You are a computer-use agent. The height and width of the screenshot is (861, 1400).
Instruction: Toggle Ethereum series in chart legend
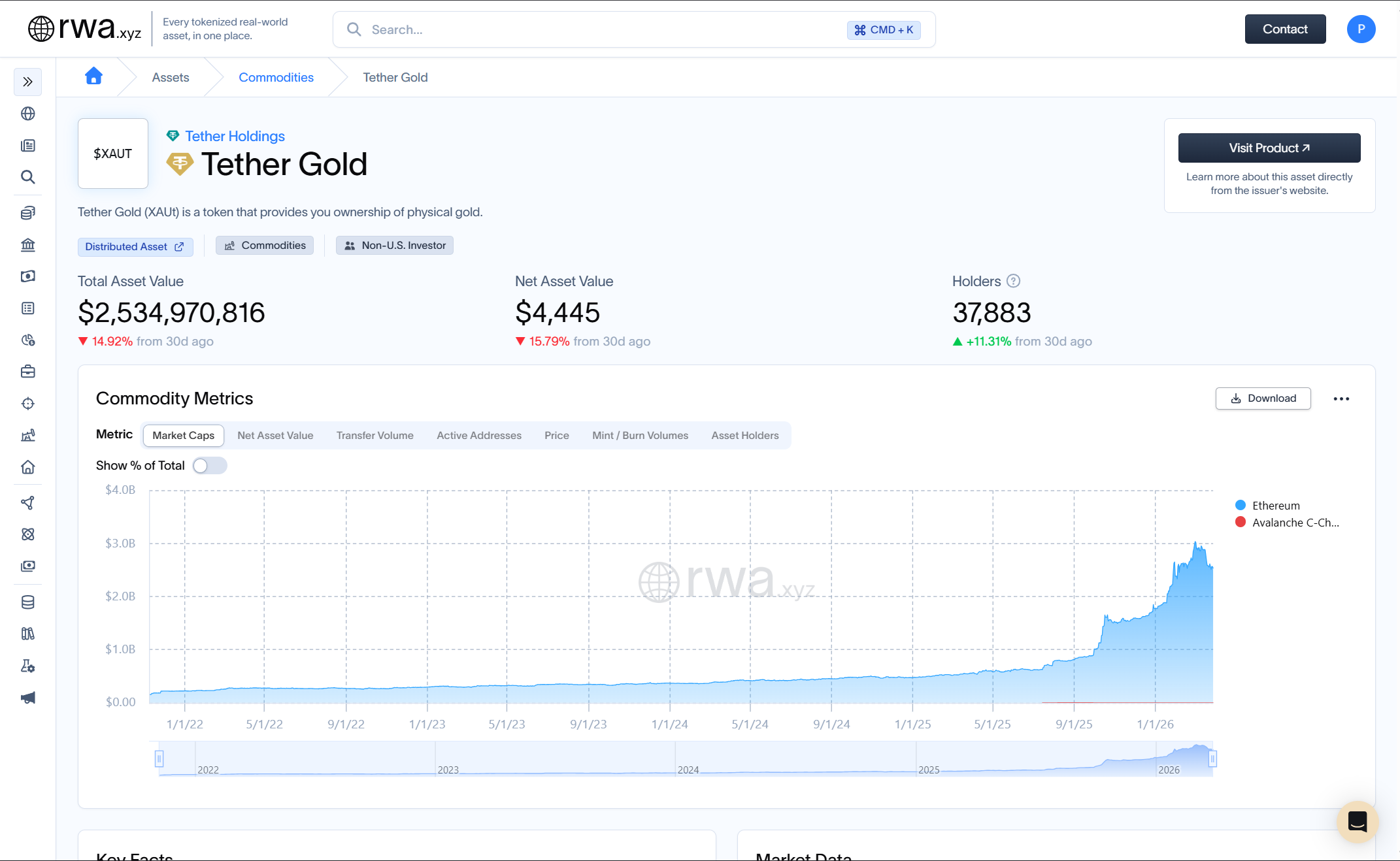tap(1275, 506)
